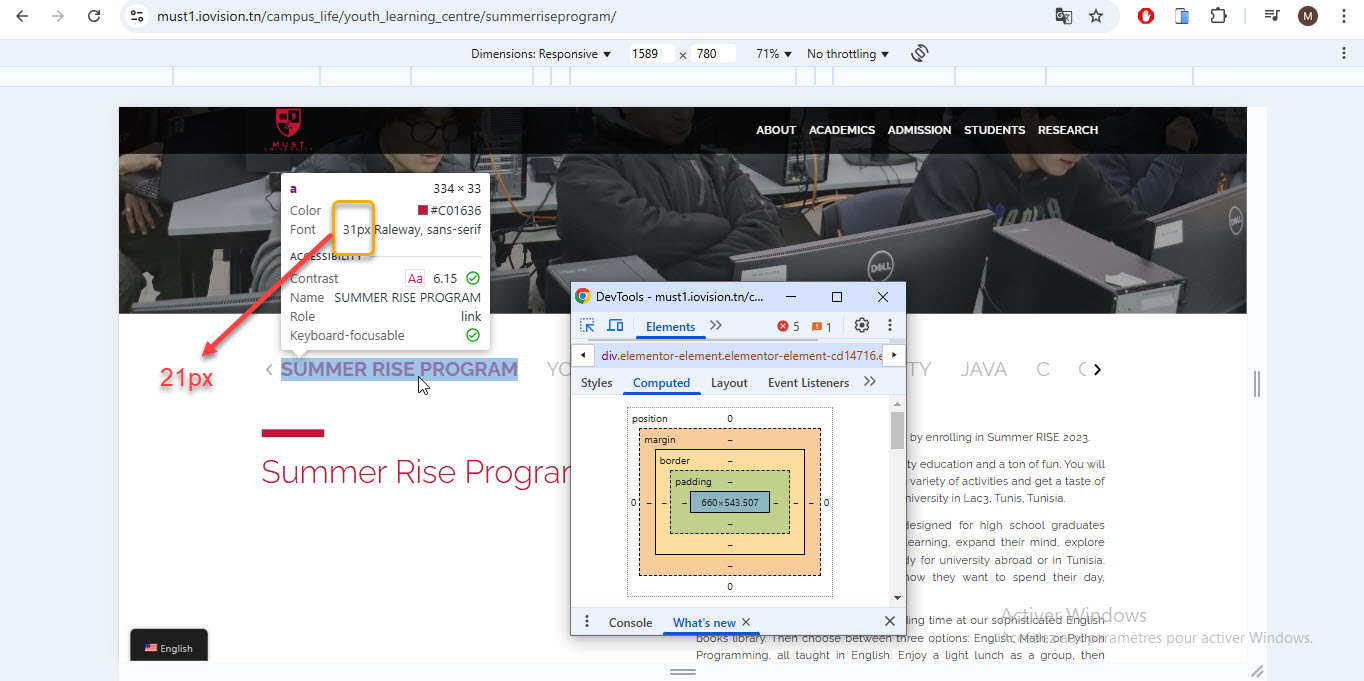This screenshot has width=1364, height=681.
Task: Expand more DevTools panels next to Elements
Action: [x=716, y=326]
